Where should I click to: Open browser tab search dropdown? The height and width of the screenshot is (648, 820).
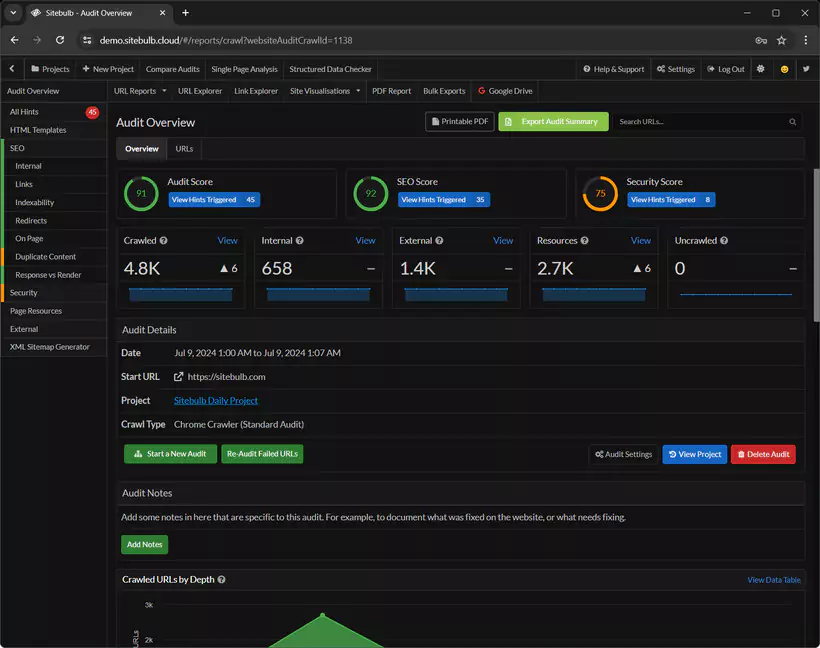[x=13, y=13]
